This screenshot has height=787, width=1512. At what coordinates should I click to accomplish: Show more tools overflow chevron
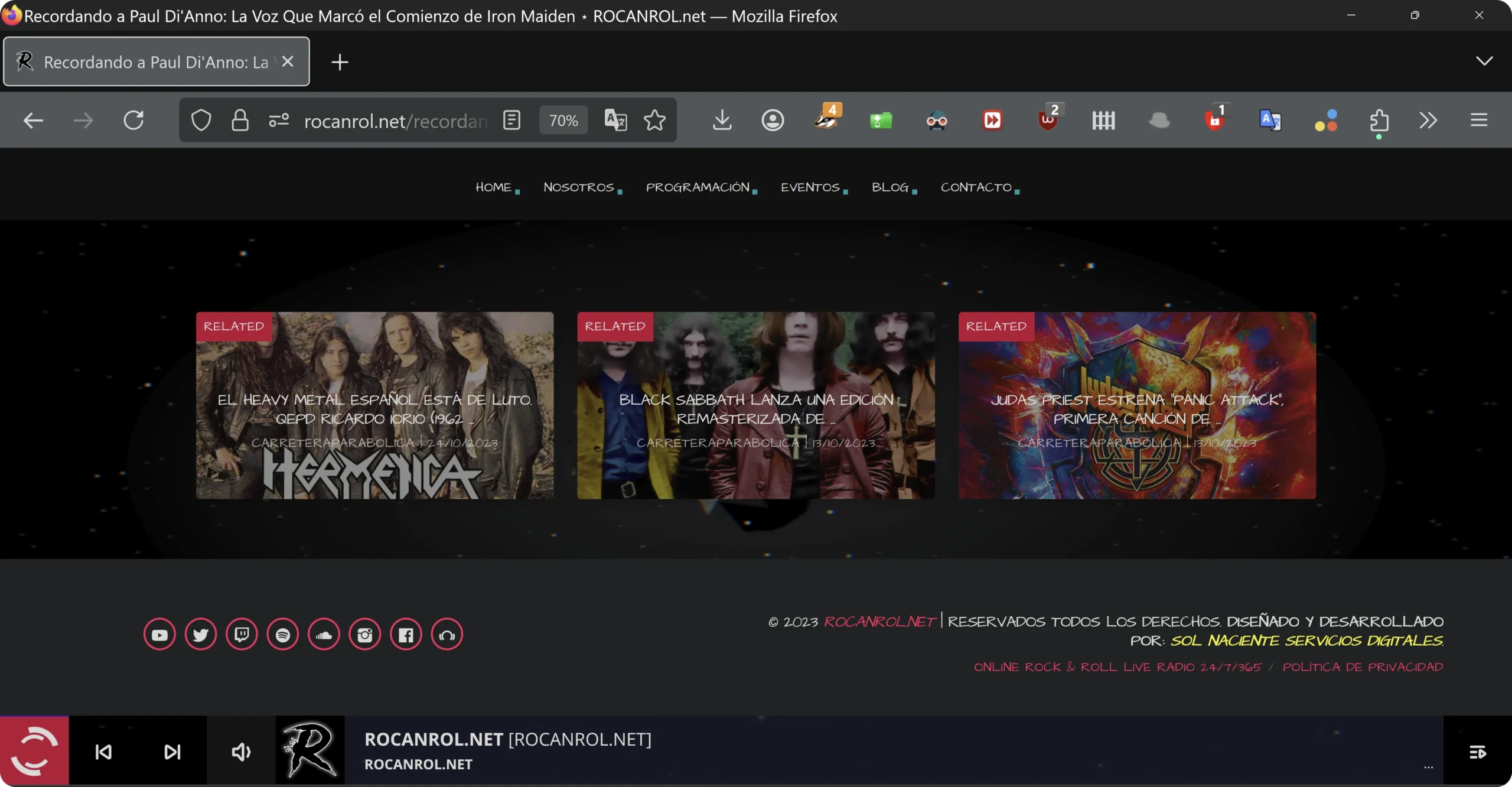(x=1428, y=121)
